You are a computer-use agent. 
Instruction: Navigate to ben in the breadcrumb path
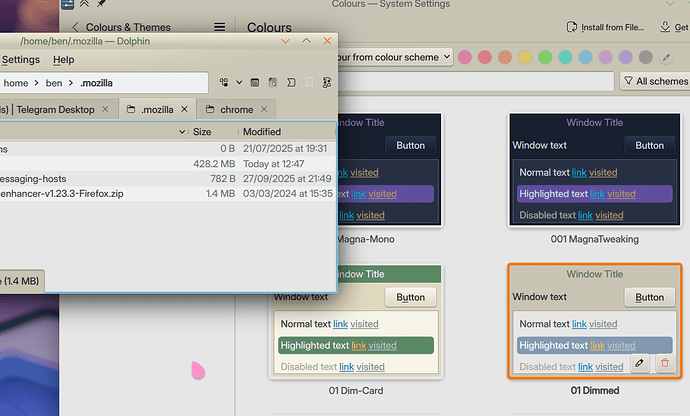(56, 83)
